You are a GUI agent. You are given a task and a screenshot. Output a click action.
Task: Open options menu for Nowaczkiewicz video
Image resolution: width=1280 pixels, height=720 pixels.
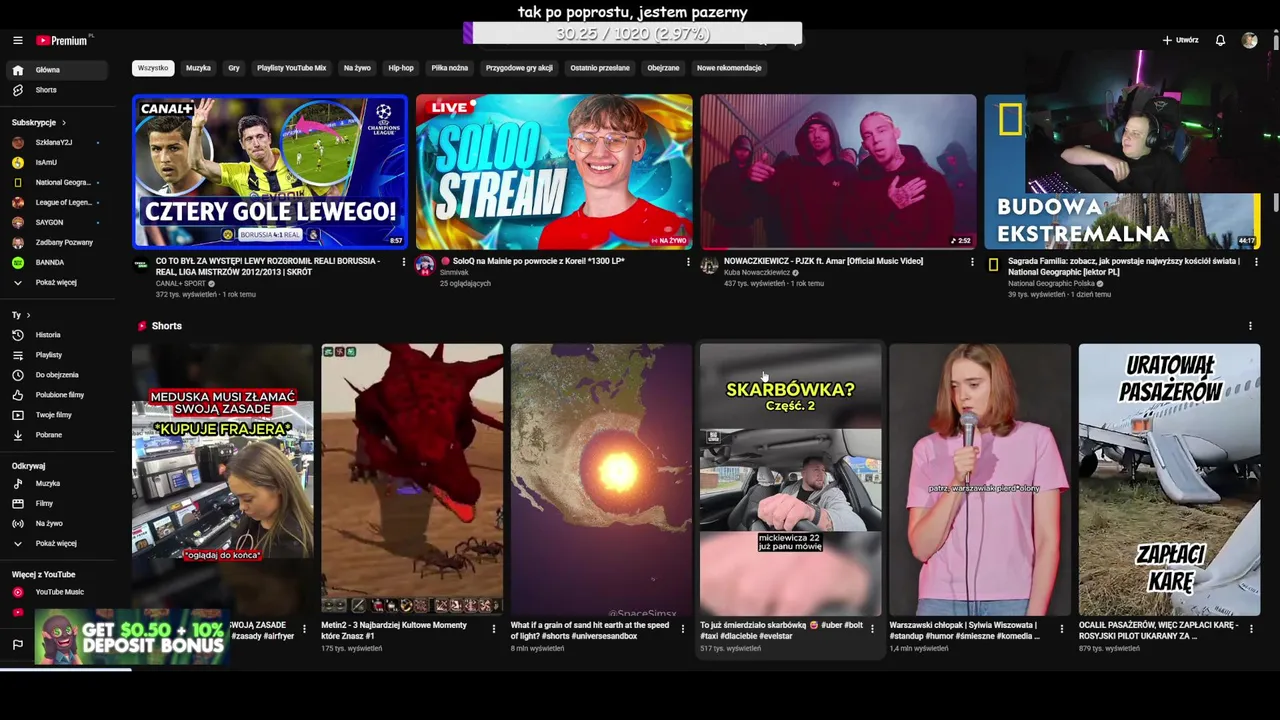click(972, 262)
